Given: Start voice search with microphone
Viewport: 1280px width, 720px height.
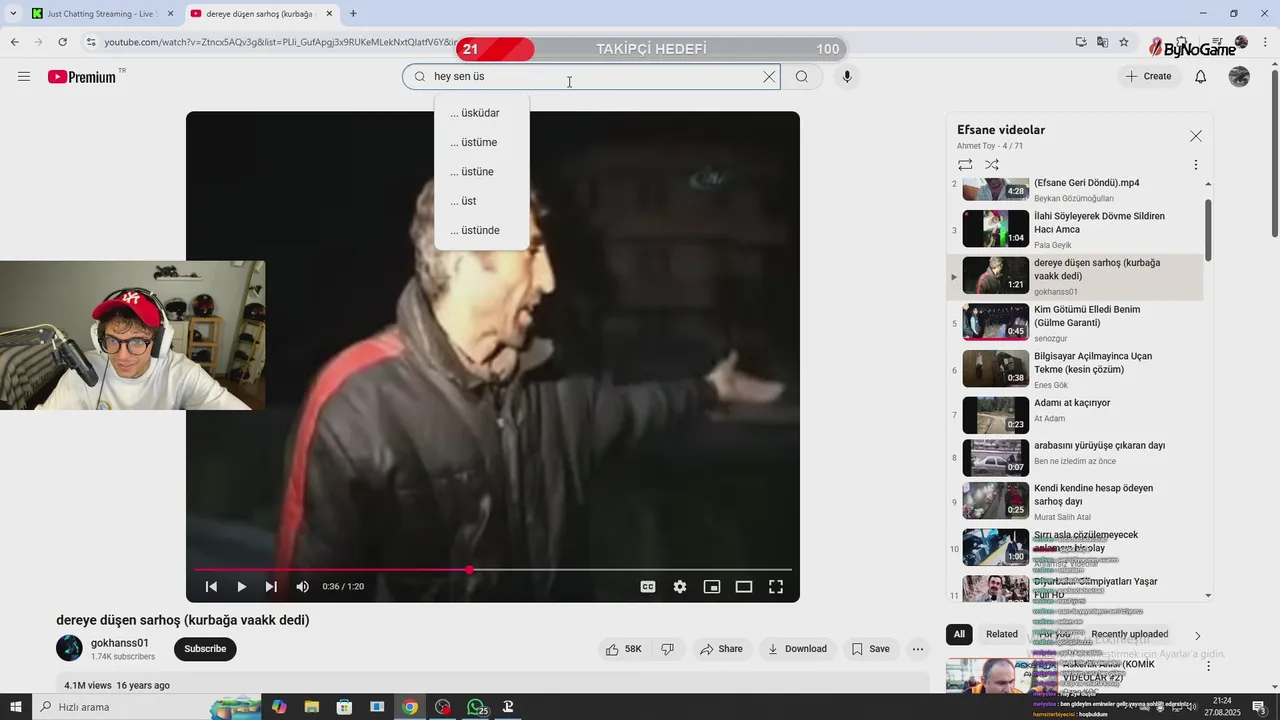Looking at the screenshot, I should (x=847, y=77).
